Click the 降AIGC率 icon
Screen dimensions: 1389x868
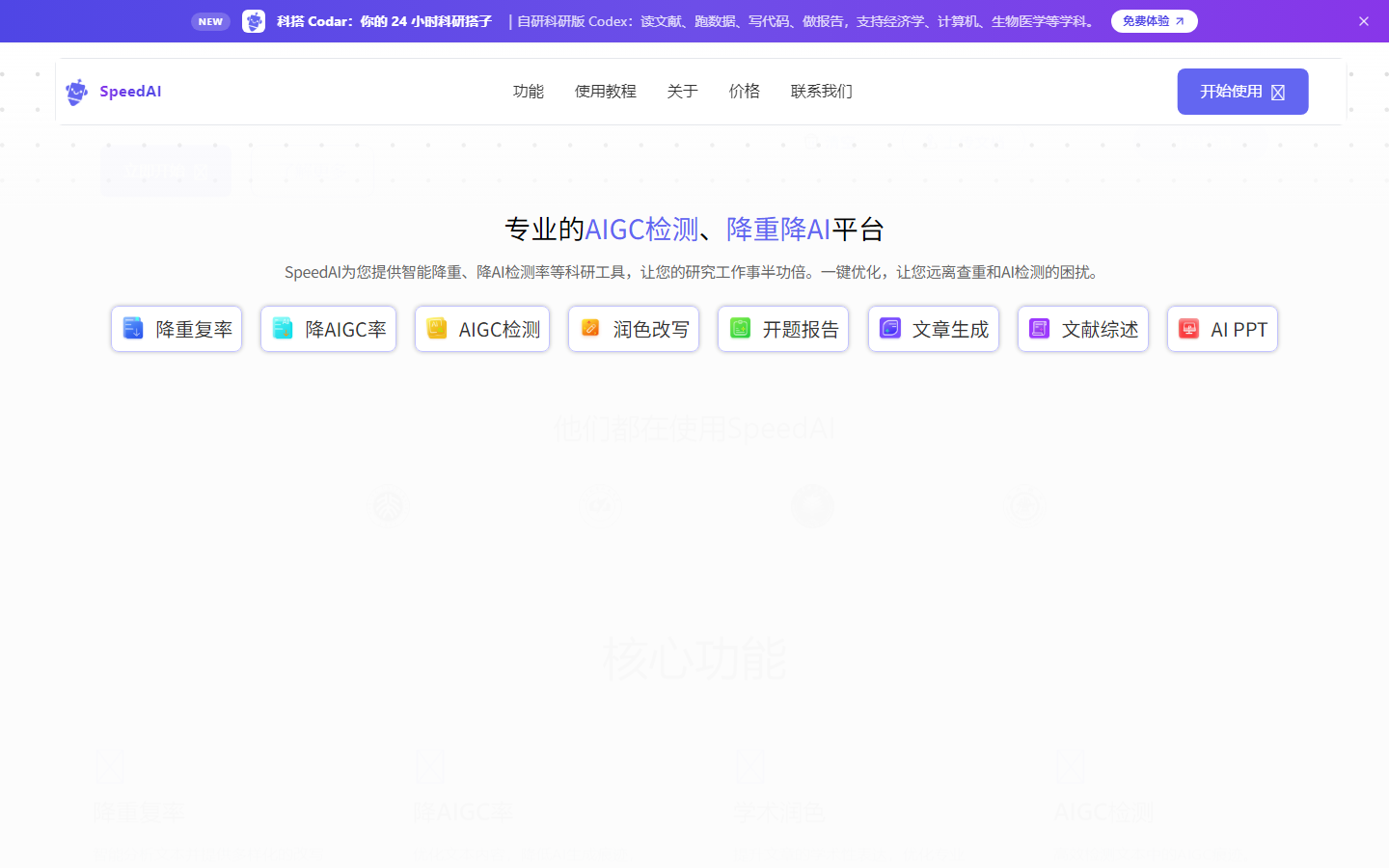(283, 328)
